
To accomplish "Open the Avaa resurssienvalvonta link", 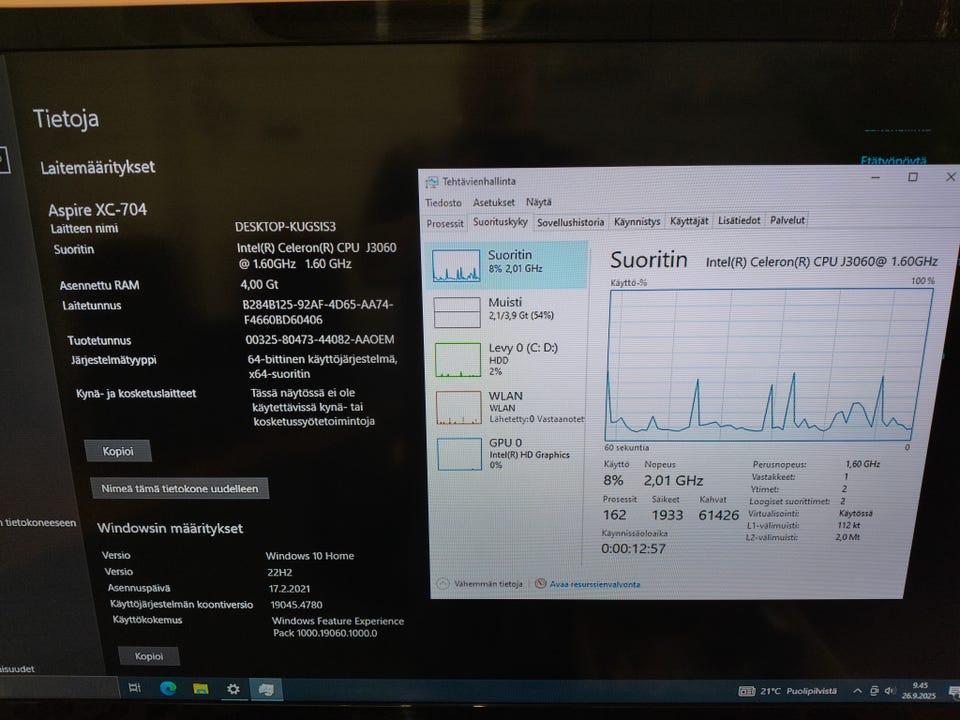I will pyautogui.click(x=594, y=584).
